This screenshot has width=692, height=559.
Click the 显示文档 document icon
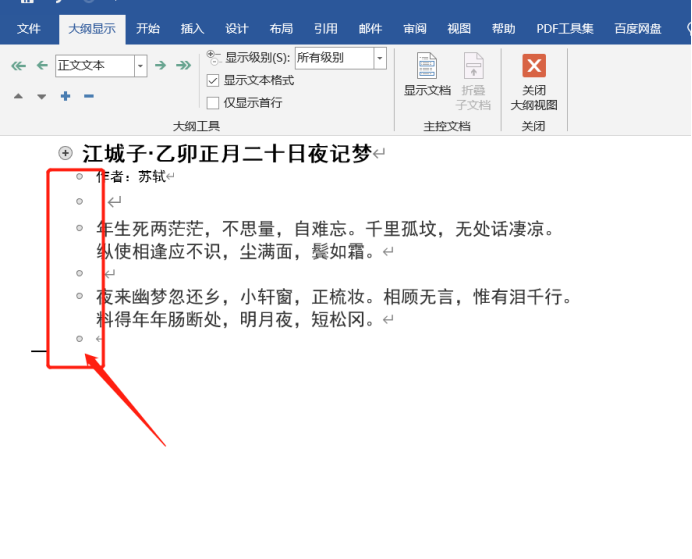pos(427,66)
